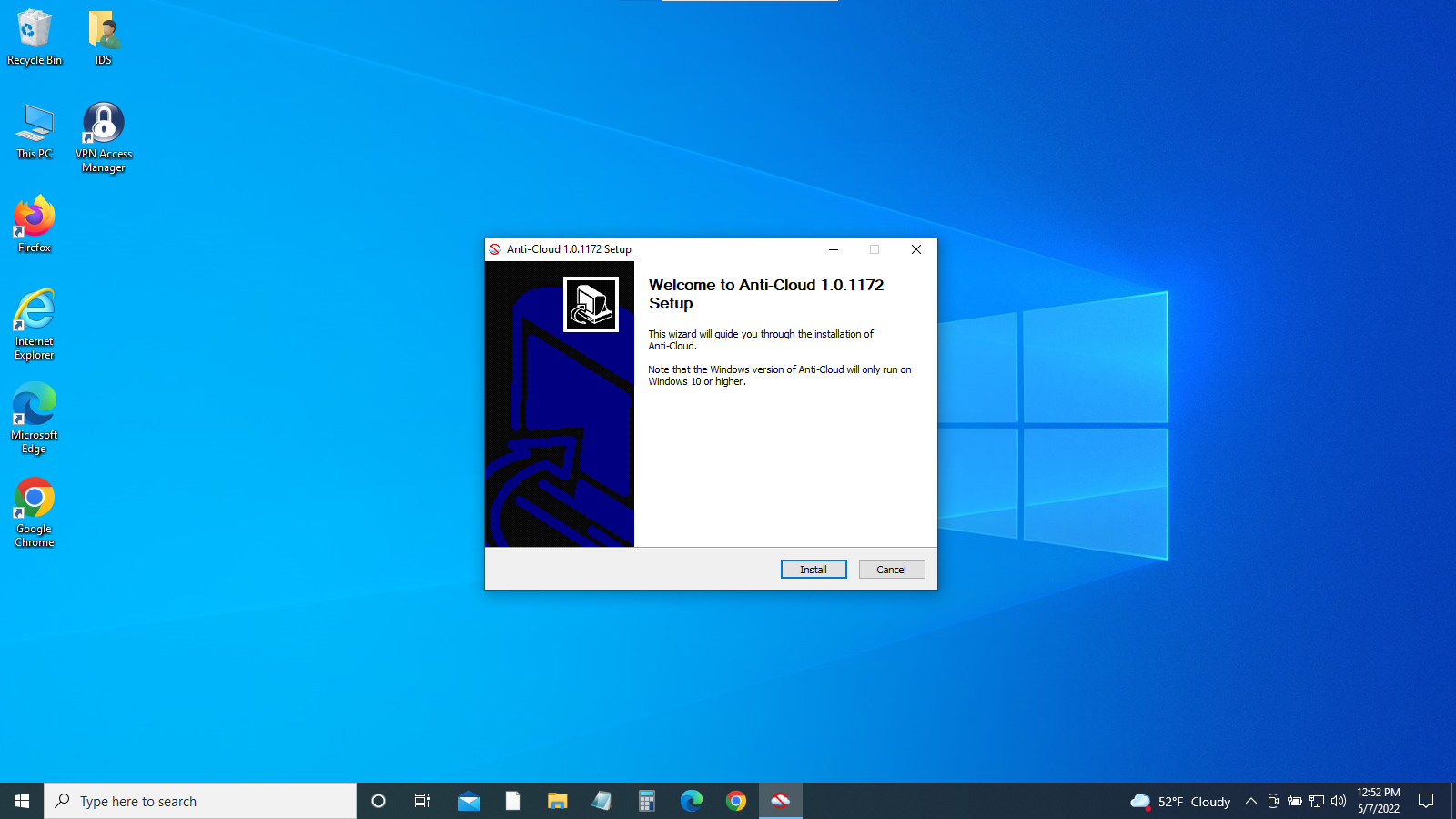Open the clock showing 12:52 PM

1379,801
